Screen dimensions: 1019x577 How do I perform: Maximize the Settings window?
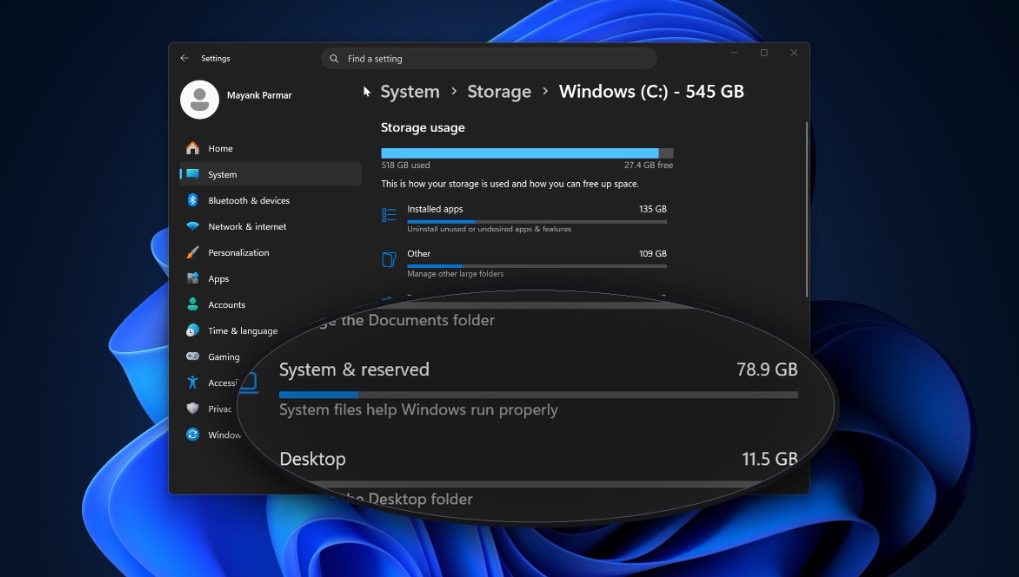[x=764, y=53]
